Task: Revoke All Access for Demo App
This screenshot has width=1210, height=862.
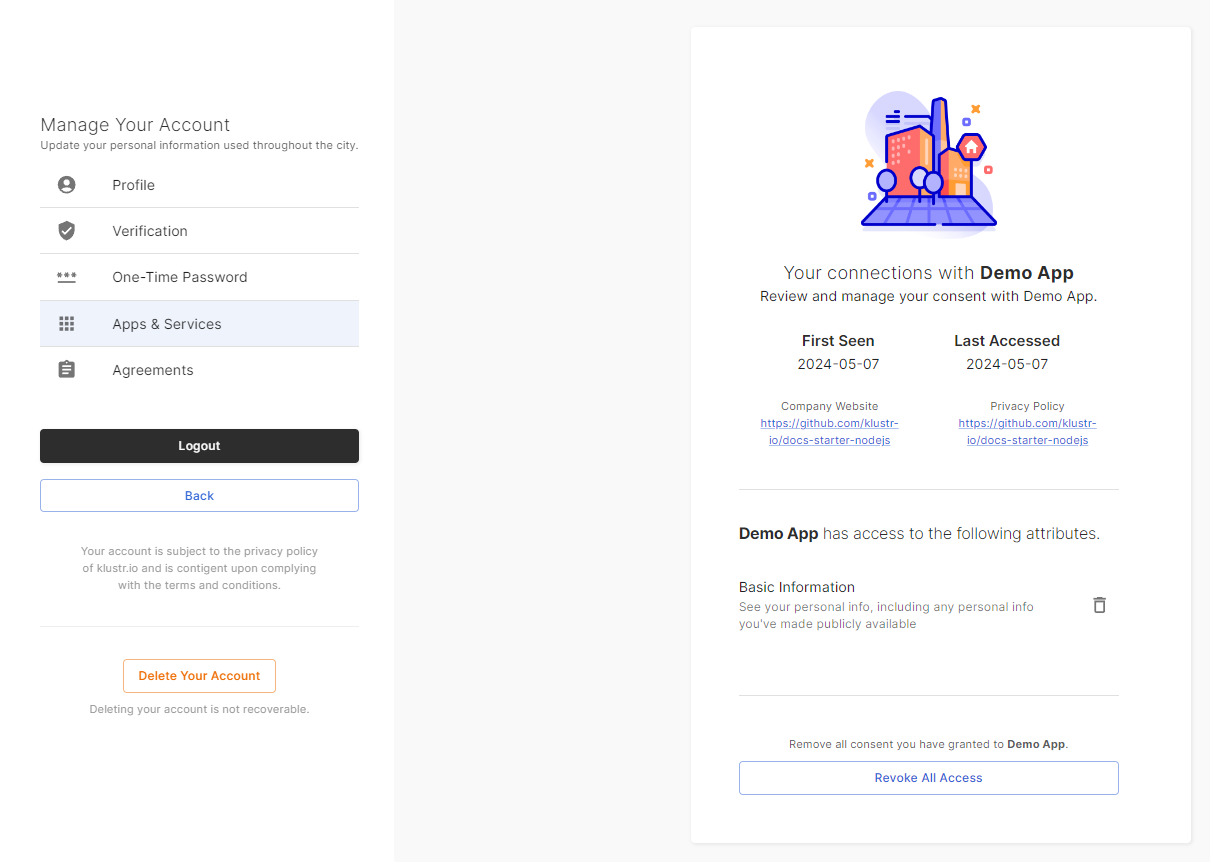Action: (928, 778)
